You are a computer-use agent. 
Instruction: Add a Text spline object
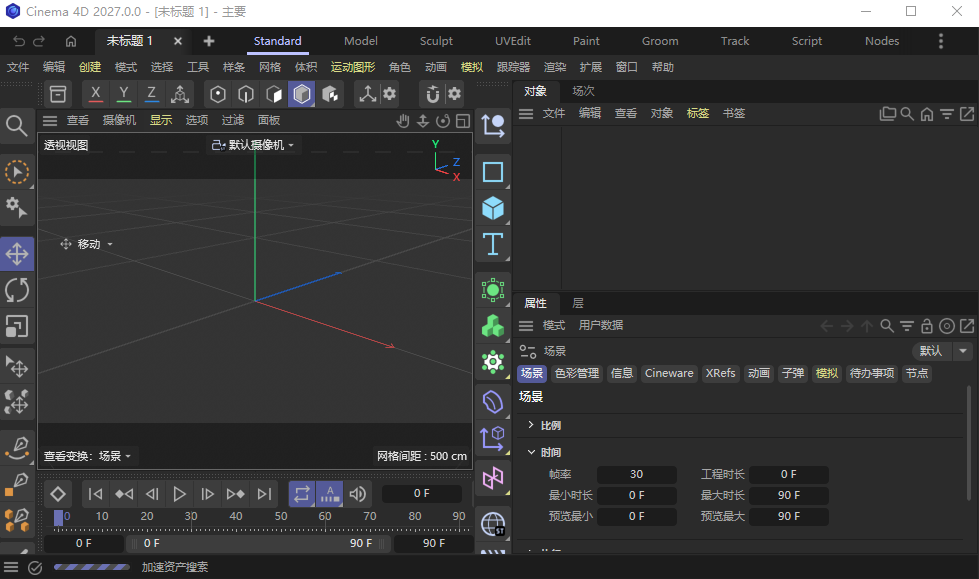pos(493,244)
